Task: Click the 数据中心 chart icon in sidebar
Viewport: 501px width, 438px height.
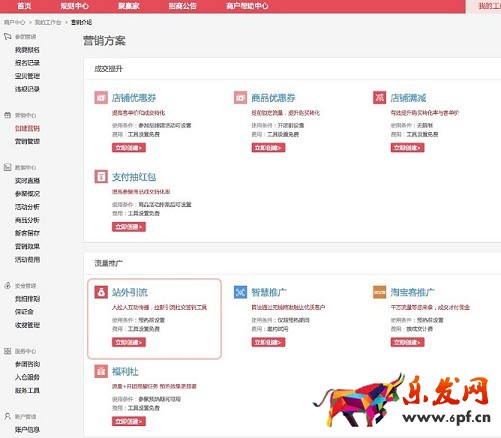Action: [7, 167]
